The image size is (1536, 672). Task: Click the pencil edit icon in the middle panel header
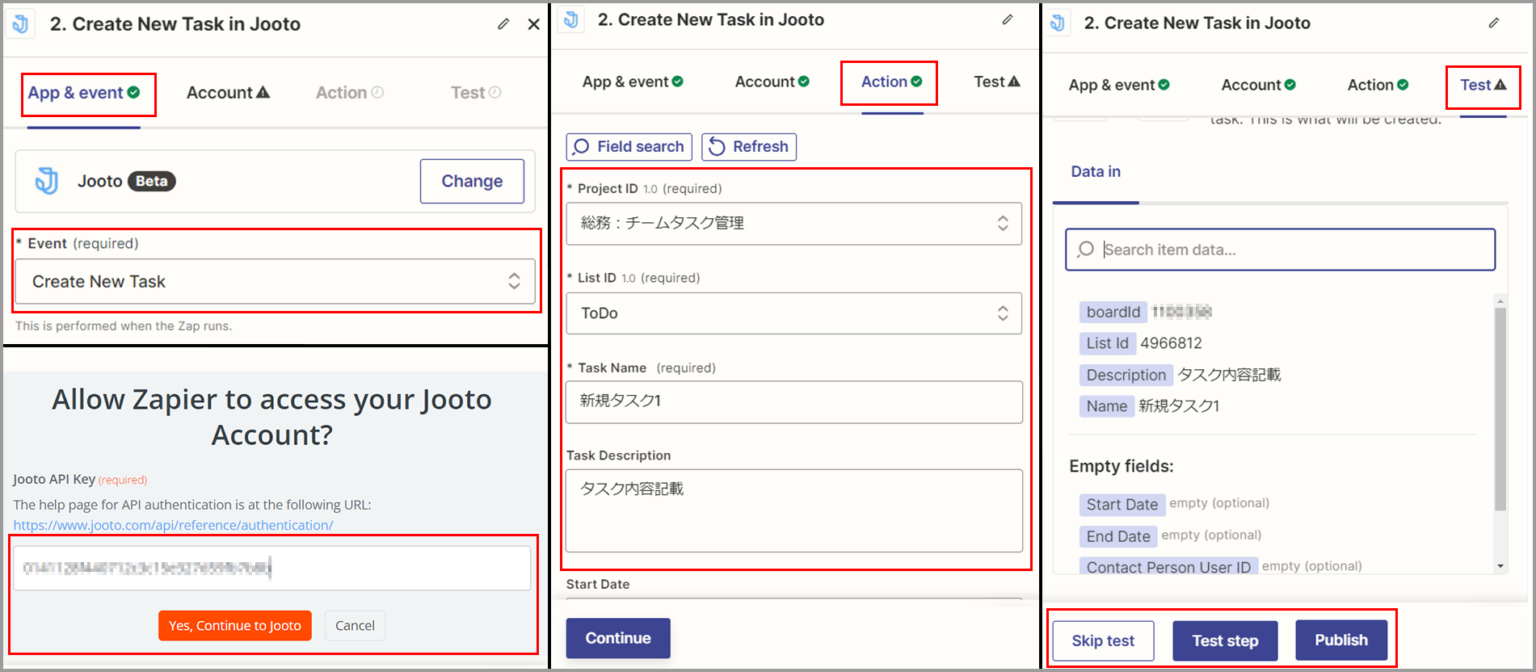(x=1007, y=20)
